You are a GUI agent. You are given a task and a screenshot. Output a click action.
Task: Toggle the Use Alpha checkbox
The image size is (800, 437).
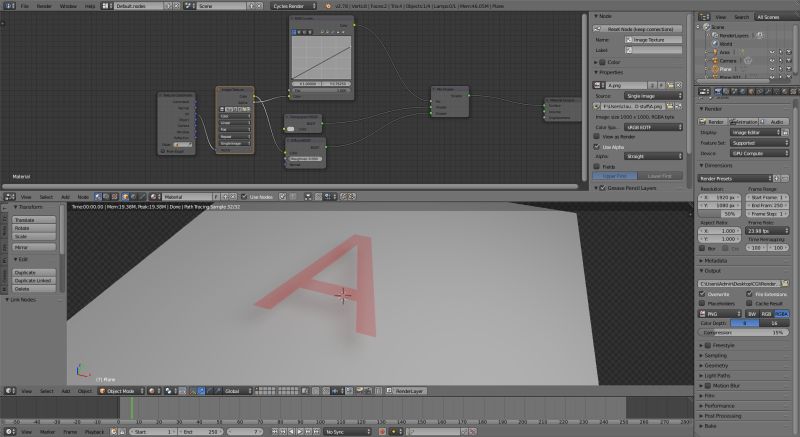[596, 147]
